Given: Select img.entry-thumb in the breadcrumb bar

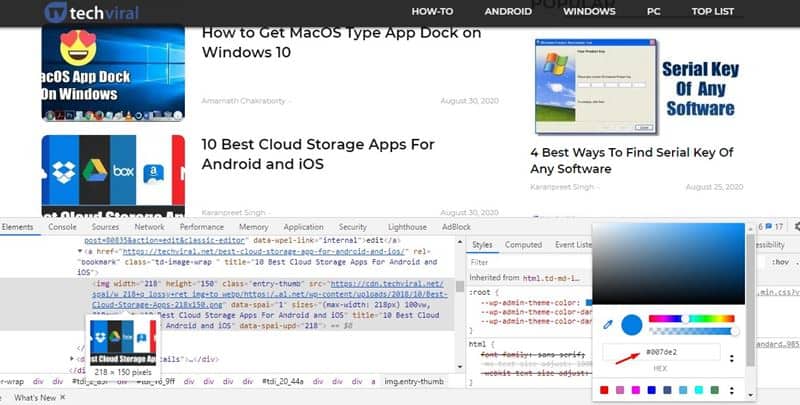Looking at the screenshot, I should (x=414, y=381).
